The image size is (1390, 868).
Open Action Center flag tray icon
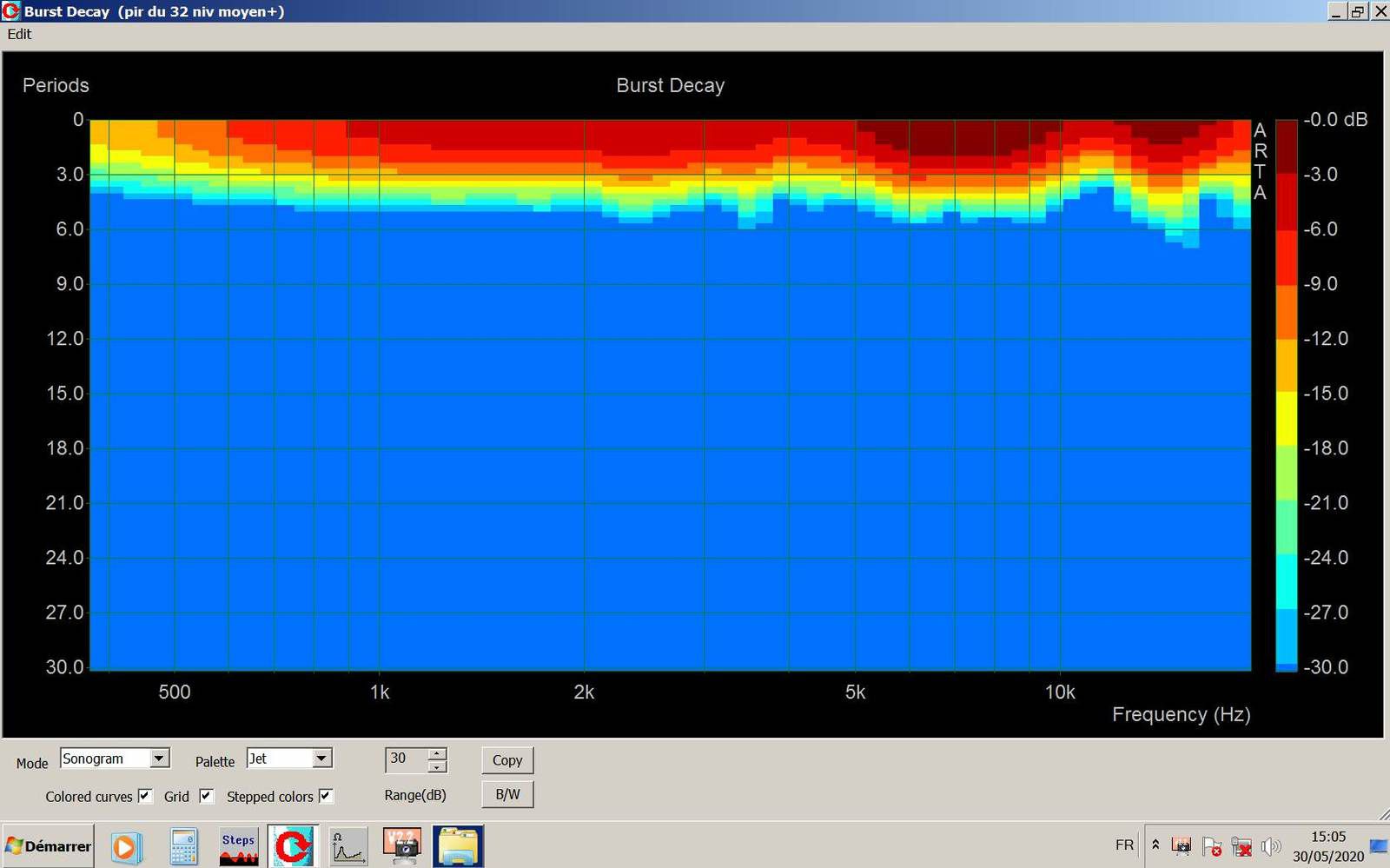coord(1212,845)
